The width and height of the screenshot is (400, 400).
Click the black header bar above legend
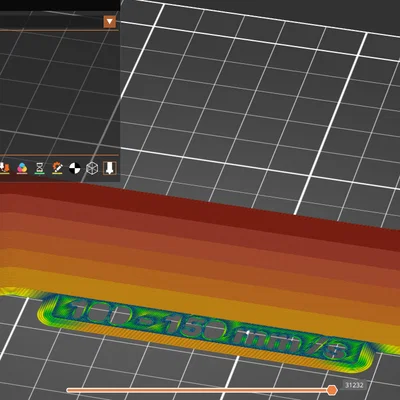tap(59, 5)
